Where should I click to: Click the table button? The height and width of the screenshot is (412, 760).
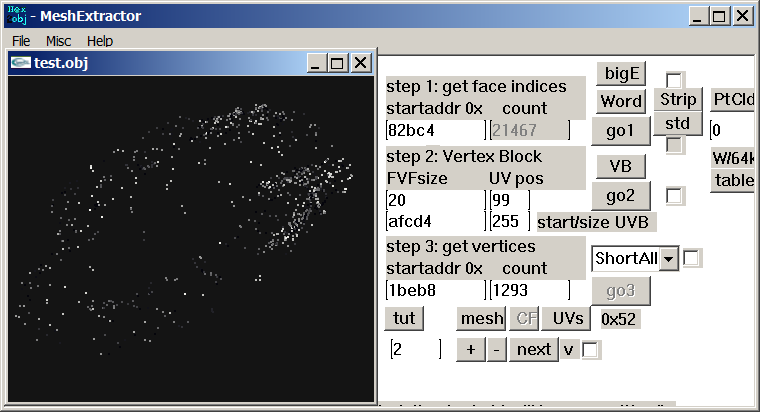click(x=733, y=180)
